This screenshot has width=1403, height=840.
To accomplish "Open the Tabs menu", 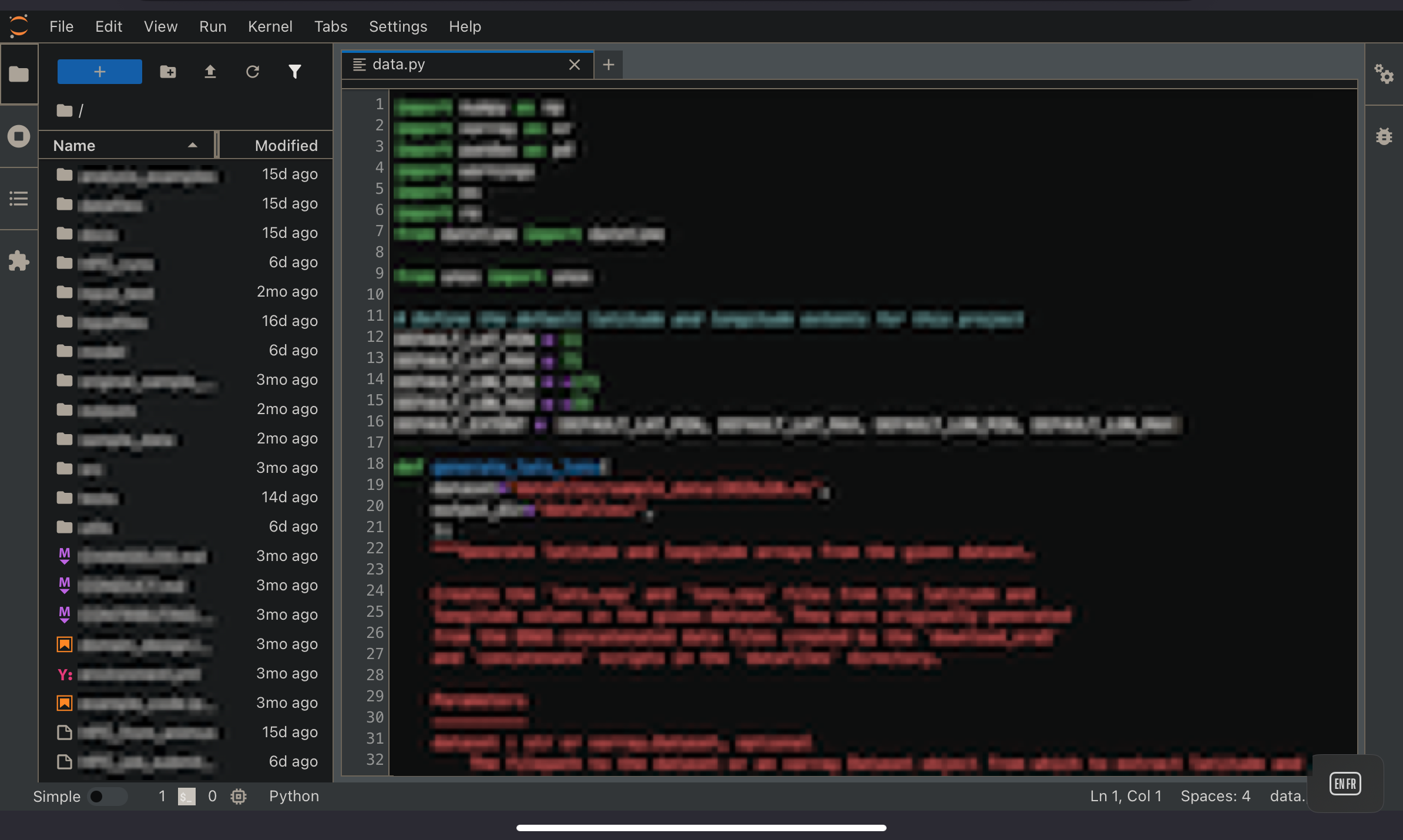I will click(x=330, y=26).
